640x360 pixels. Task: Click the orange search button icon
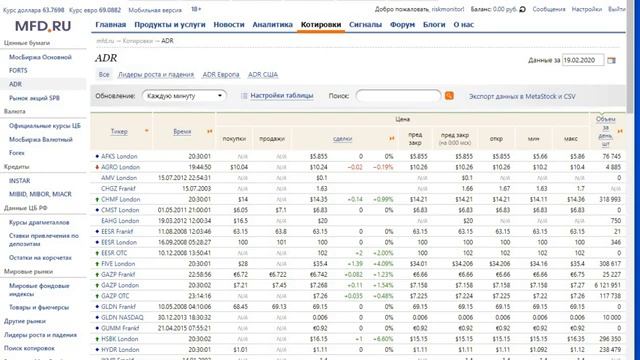pyautogui.click(x=449, y=96)
